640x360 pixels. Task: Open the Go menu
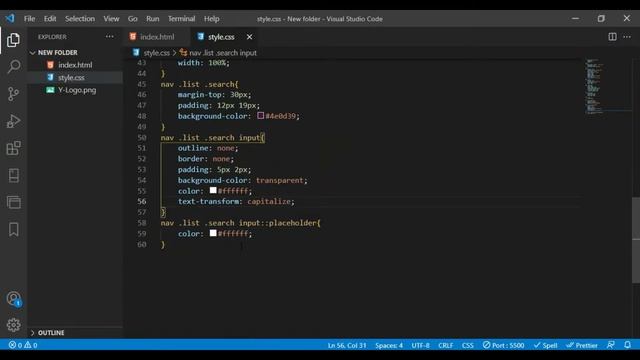(133, 19)
